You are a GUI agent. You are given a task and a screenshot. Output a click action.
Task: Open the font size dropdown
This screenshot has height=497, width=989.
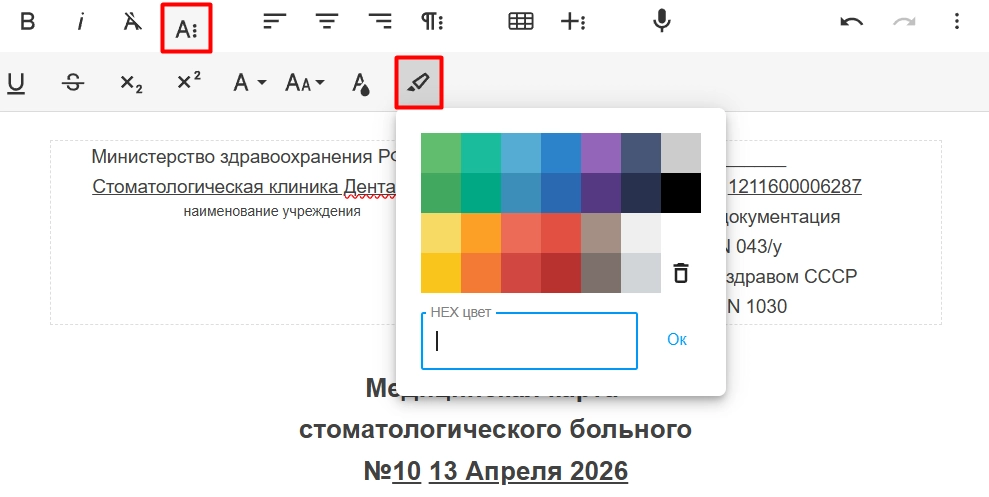[x=305, y=83]
